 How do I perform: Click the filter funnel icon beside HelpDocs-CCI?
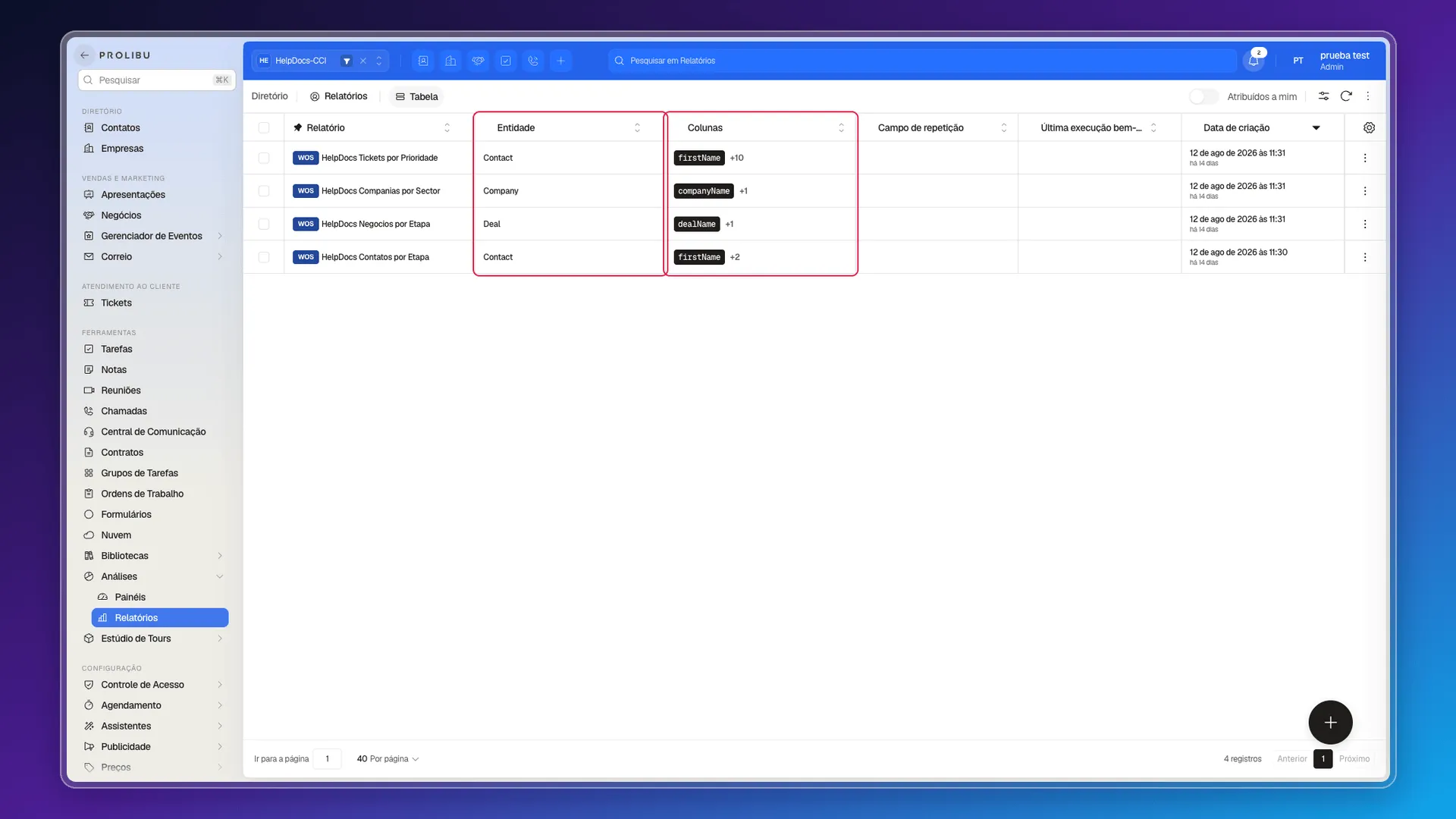point(347,61)
